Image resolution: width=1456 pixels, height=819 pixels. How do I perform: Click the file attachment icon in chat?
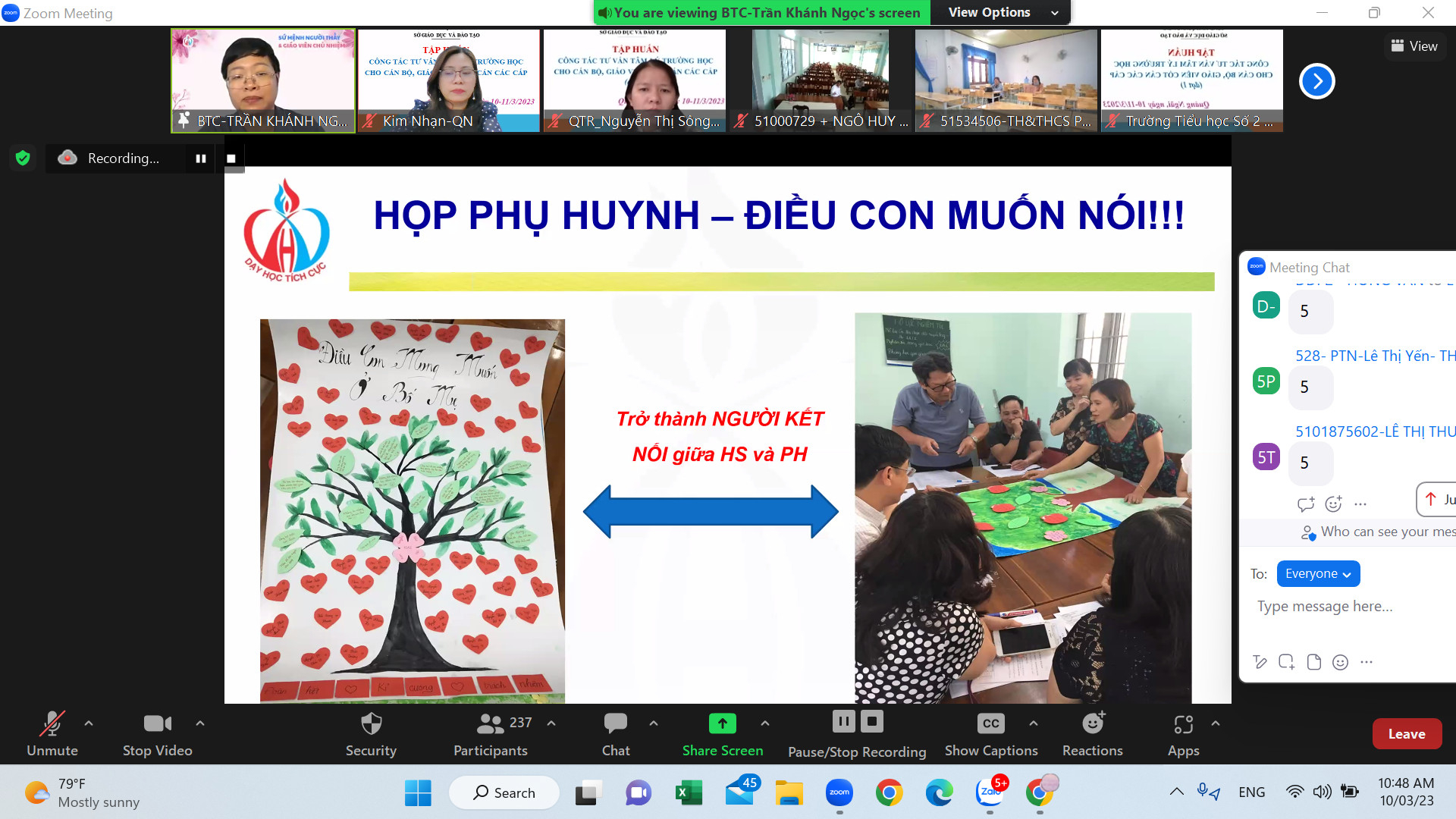pos(1313,662)
